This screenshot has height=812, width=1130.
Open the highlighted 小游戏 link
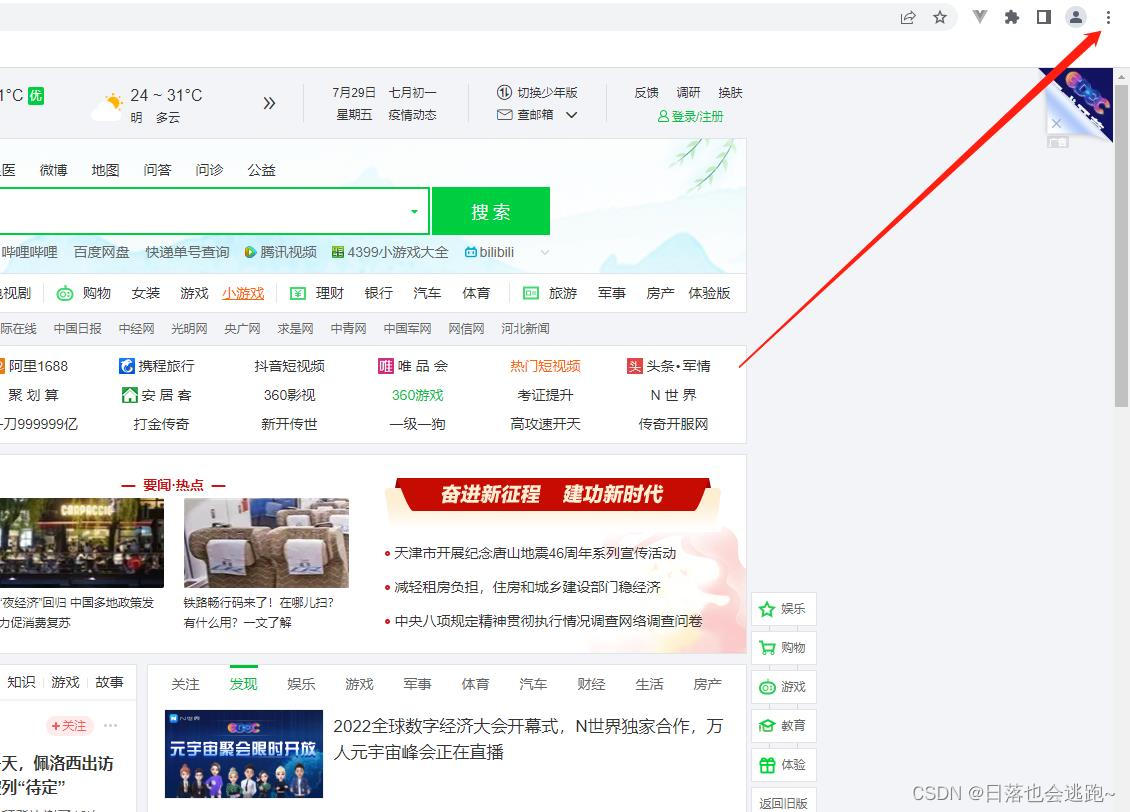tap(243, 293)
